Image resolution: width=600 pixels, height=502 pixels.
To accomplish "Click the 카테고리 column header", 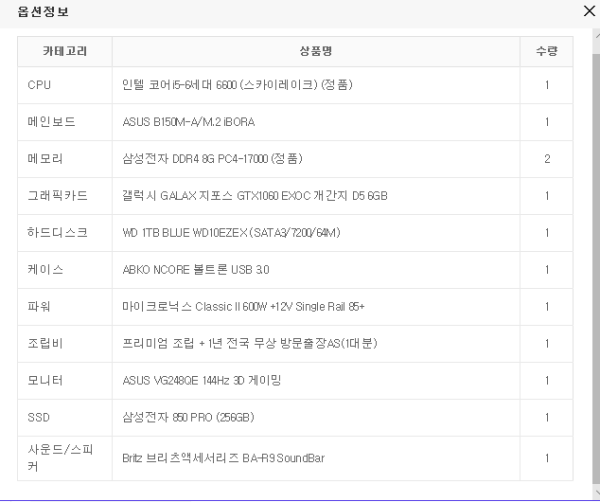I will (x=65, y=51).
